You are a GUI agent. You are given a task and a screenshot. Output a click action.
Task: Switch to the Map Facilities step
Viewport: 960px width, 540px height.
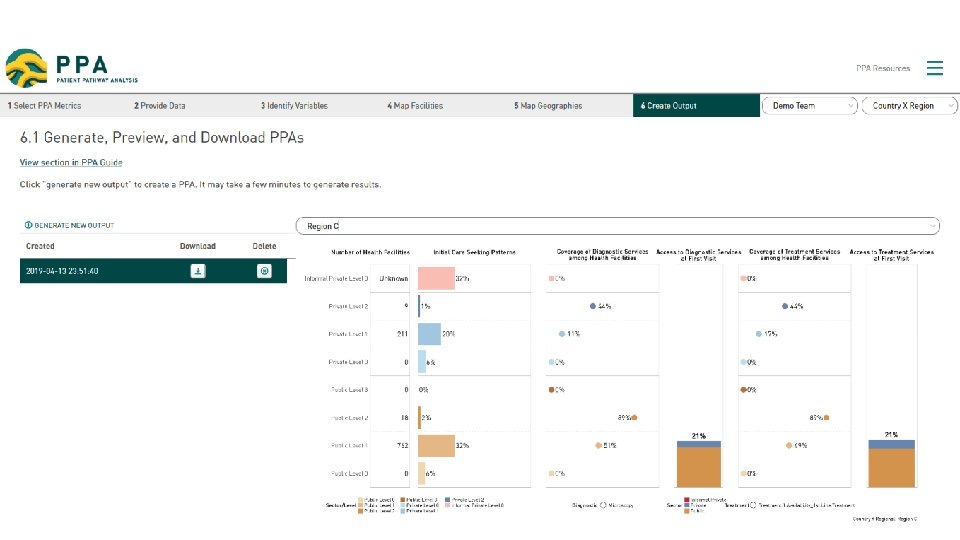pos(415,105)
